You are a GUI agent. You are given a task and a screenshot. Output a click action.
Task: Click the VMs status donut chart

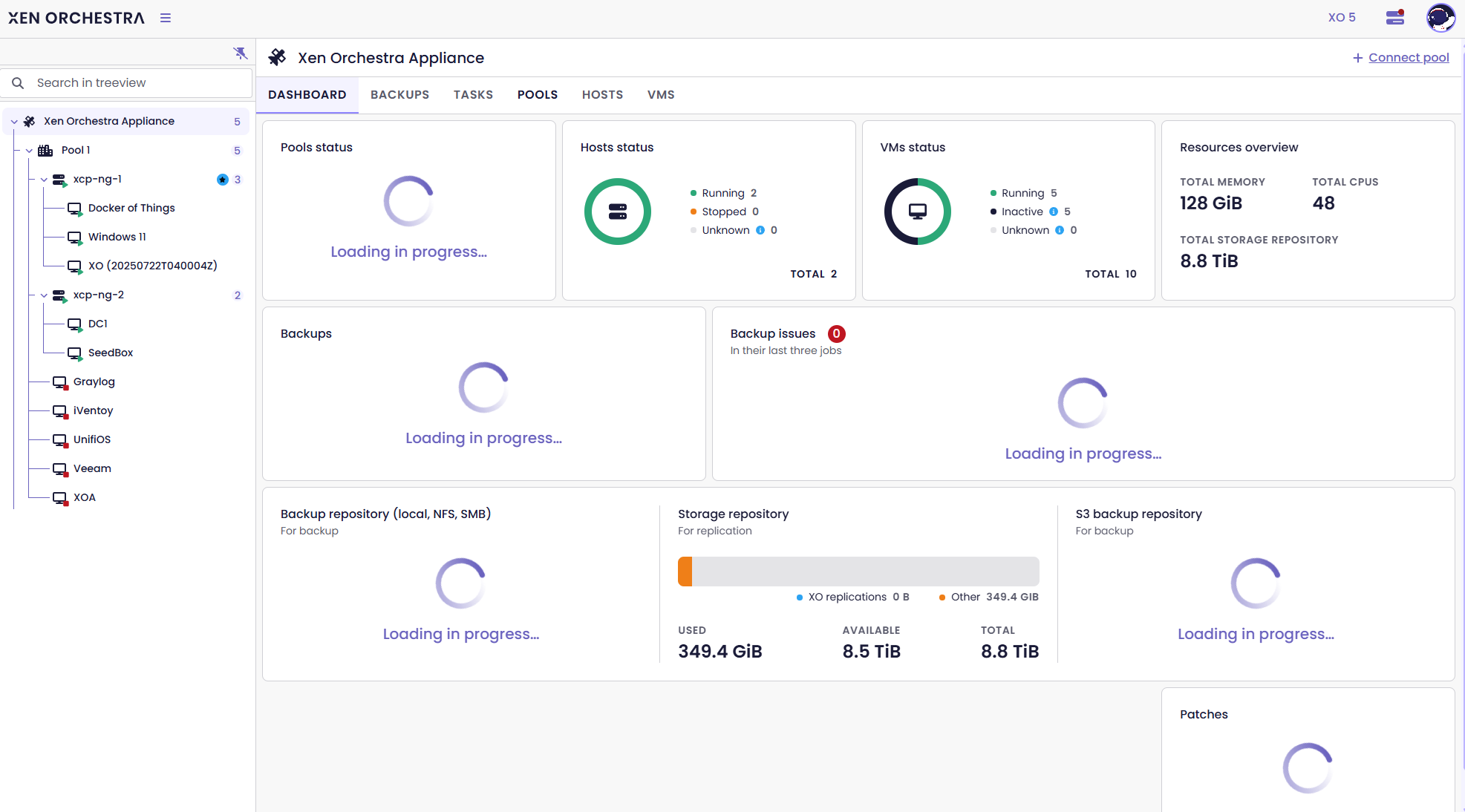click(x=918, y=212)
